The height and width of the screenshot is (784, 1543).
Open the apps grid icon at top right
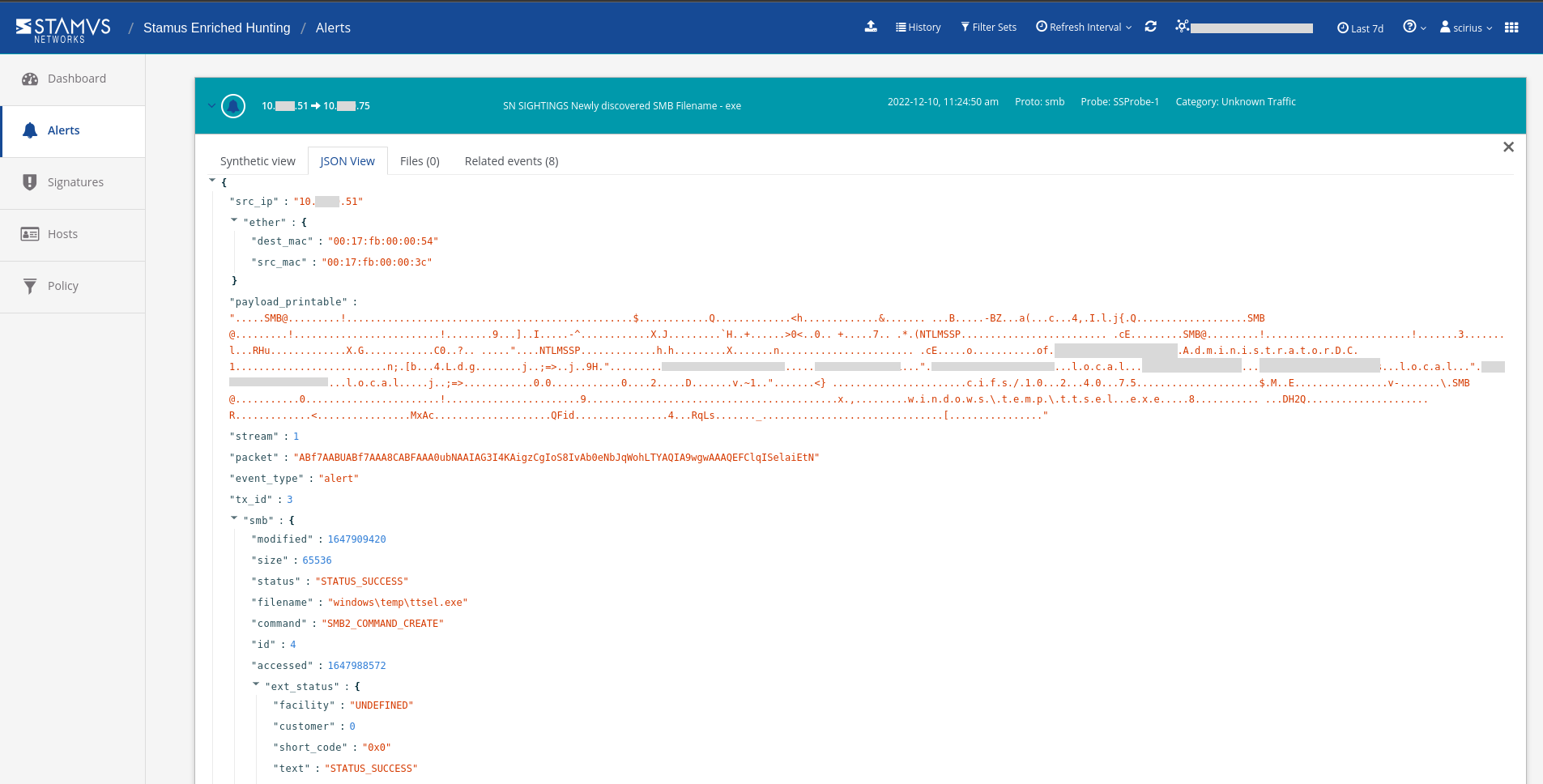[x=1511, y=27]
